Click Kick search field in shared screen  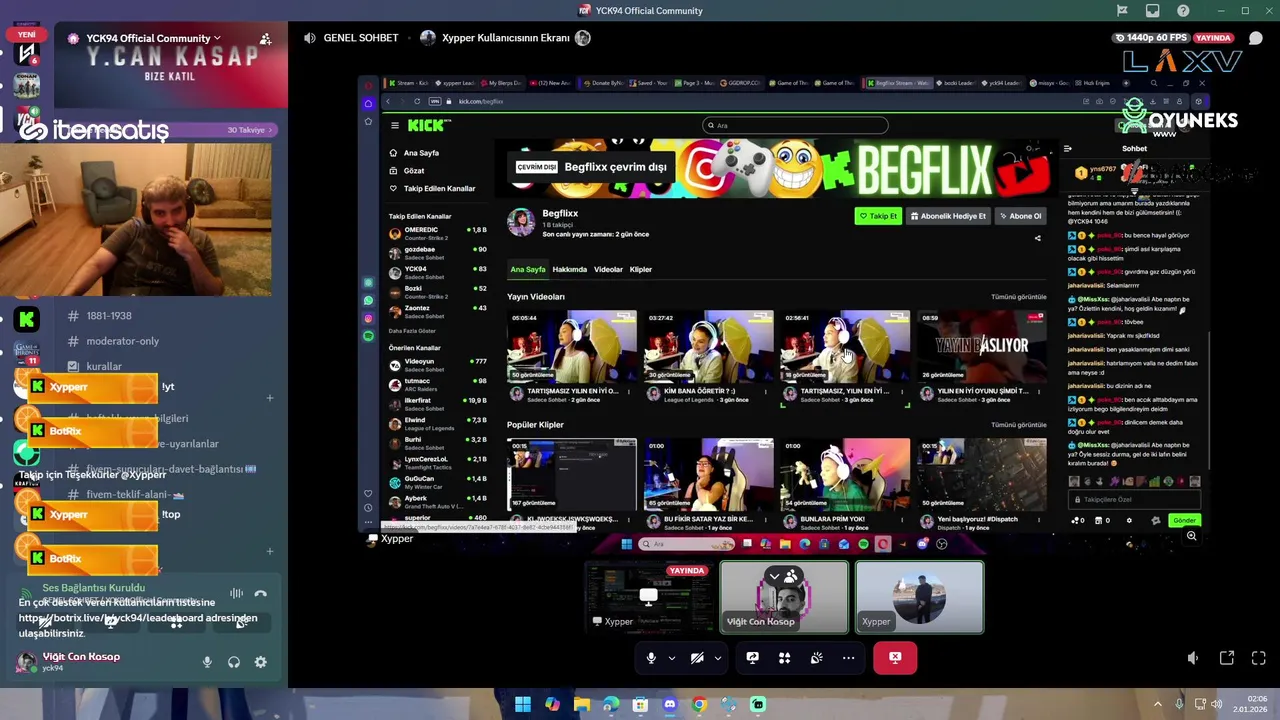tap(795, 126)
